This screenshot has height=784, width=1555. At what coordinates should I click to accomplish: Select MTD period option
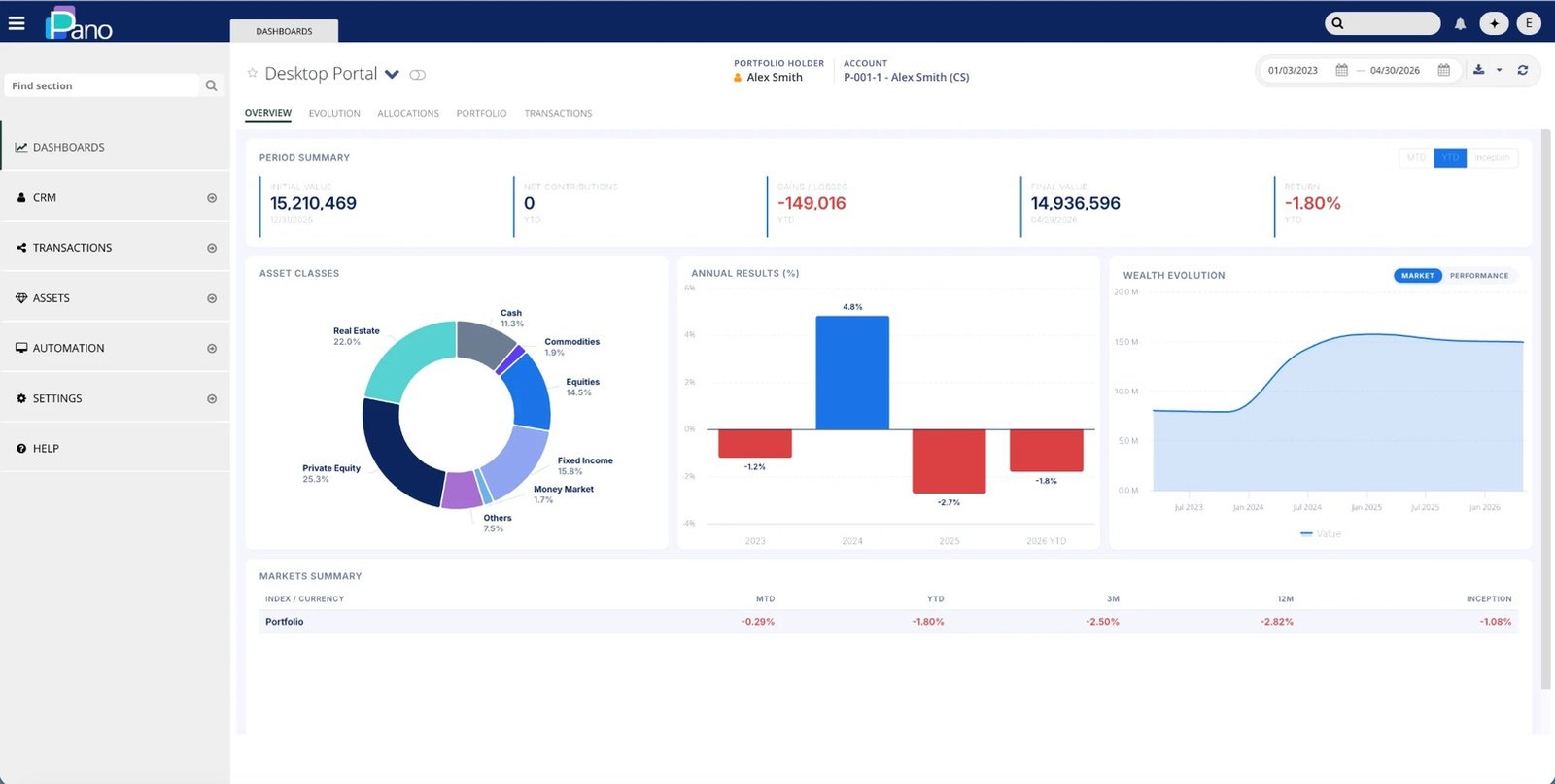(1416, 157)
